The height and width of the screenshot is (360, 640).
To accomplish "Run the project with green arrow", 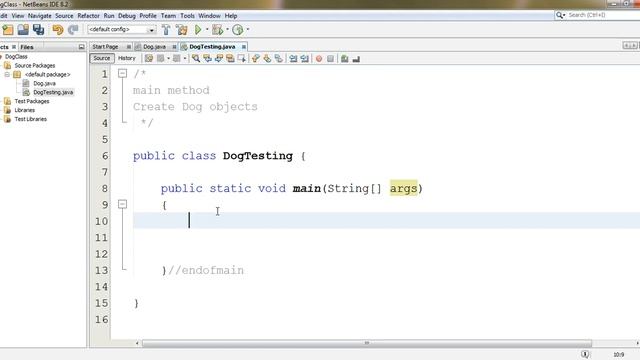I will 198,30.
